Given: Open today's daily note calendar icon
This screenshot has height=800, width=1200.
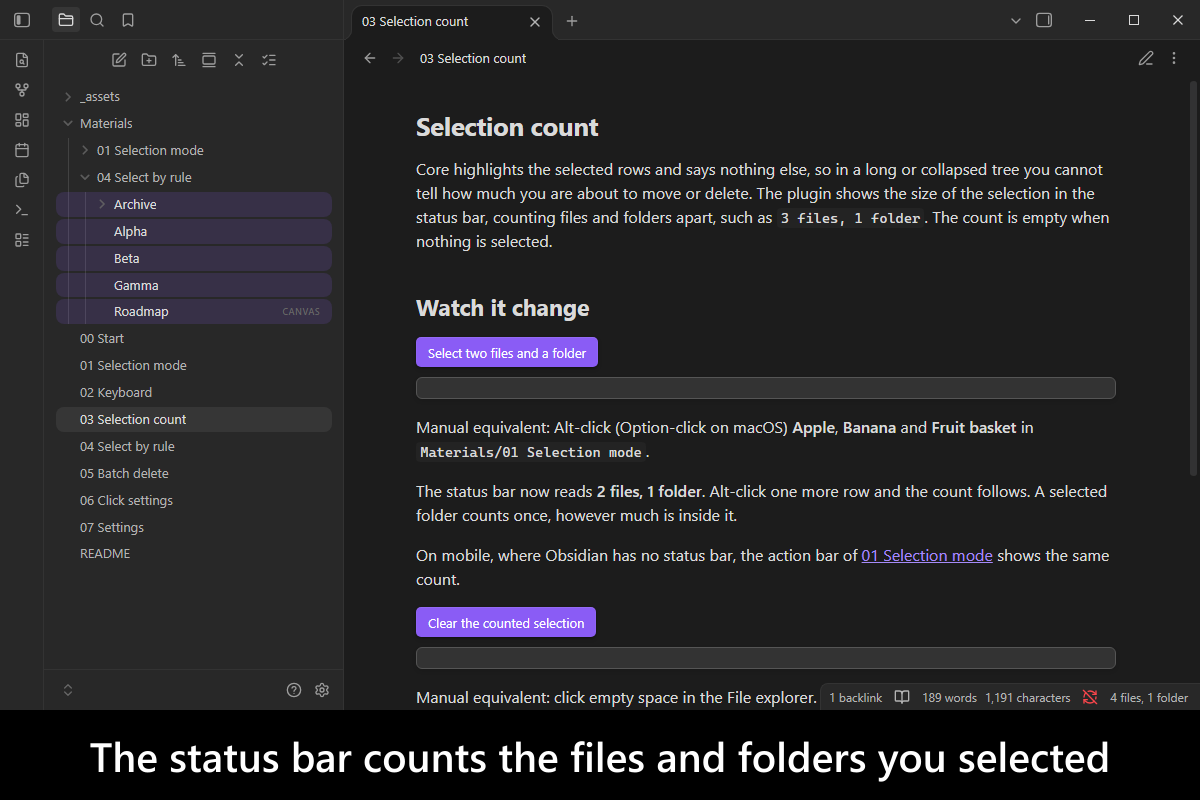Looking at the screenshot, I should pos(22,150).
